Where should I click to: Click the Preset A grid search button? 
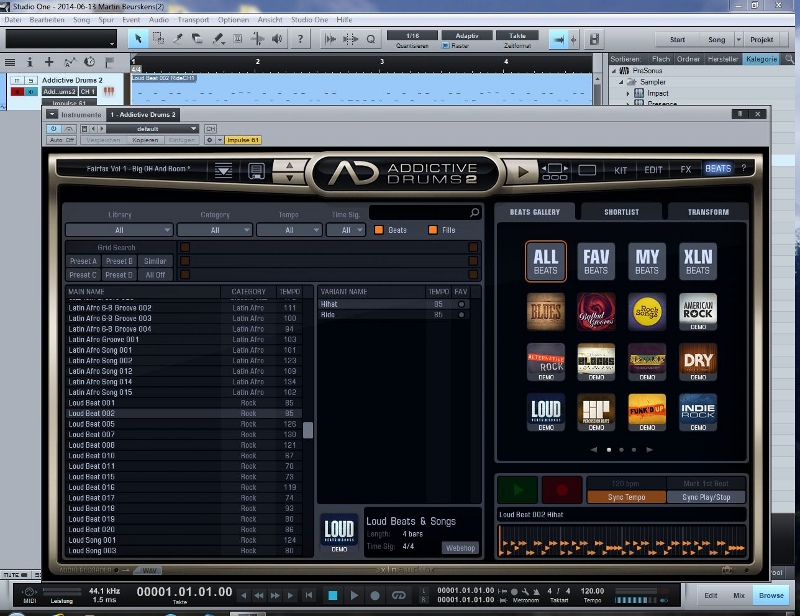pos(83,261)
